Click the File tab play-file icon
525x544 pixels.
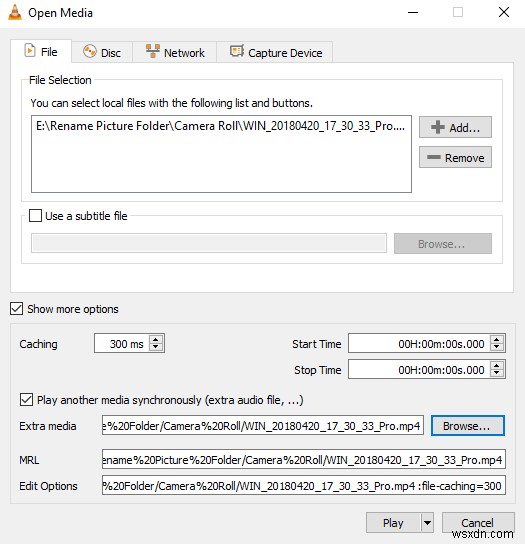tap(30, 51)
